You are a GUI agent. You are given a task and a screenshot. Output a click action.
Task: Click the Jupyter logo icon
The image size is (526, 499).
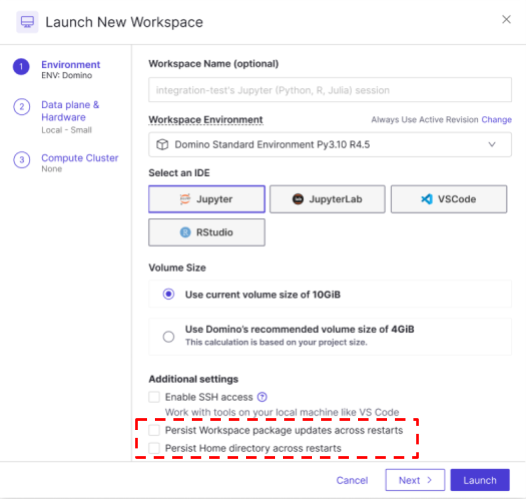(x=185, y=199)
